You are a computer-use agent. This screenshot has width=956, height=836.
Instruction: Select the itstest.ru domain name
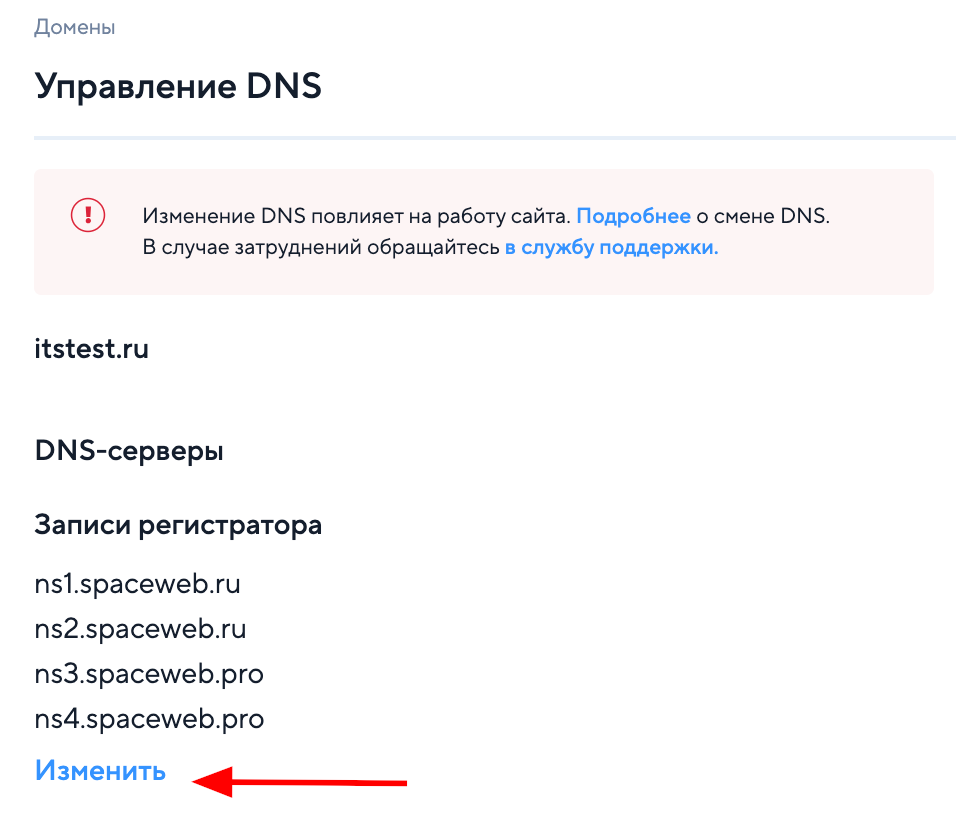(91, 350)
